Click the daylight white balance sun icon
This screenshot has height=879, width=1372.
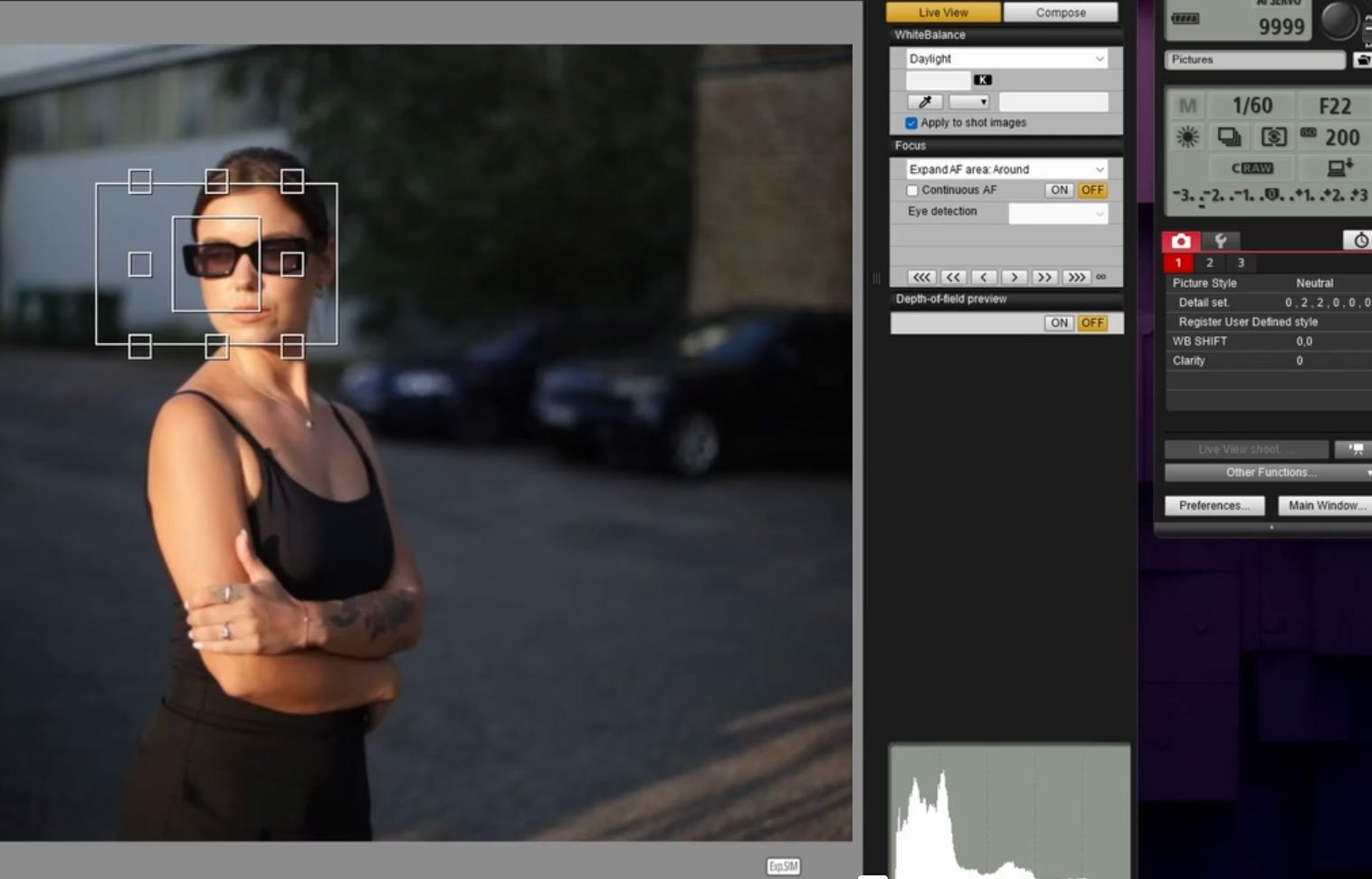(x=1187, y=138)
